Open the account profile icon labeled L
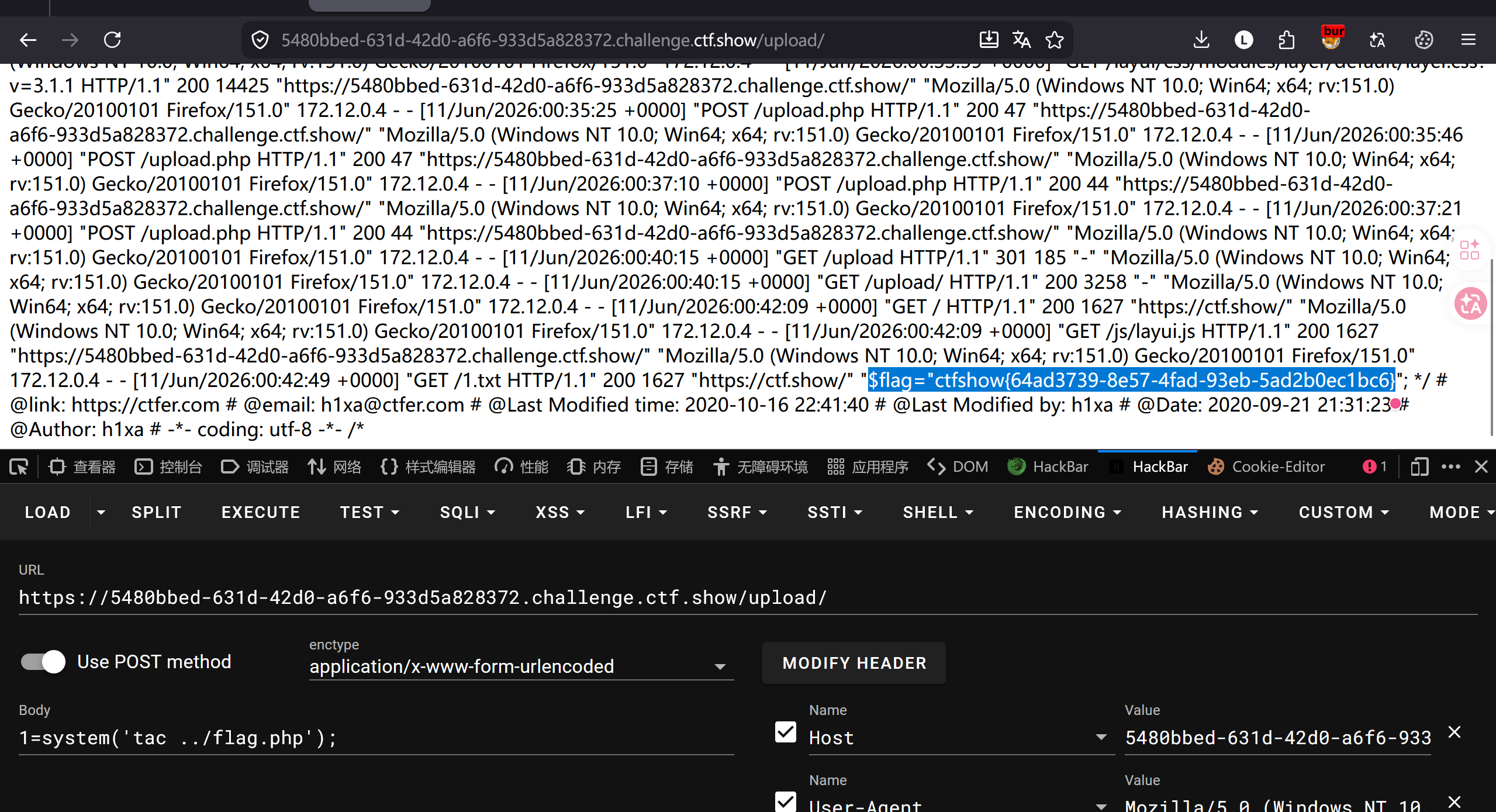 [1243, 40]
